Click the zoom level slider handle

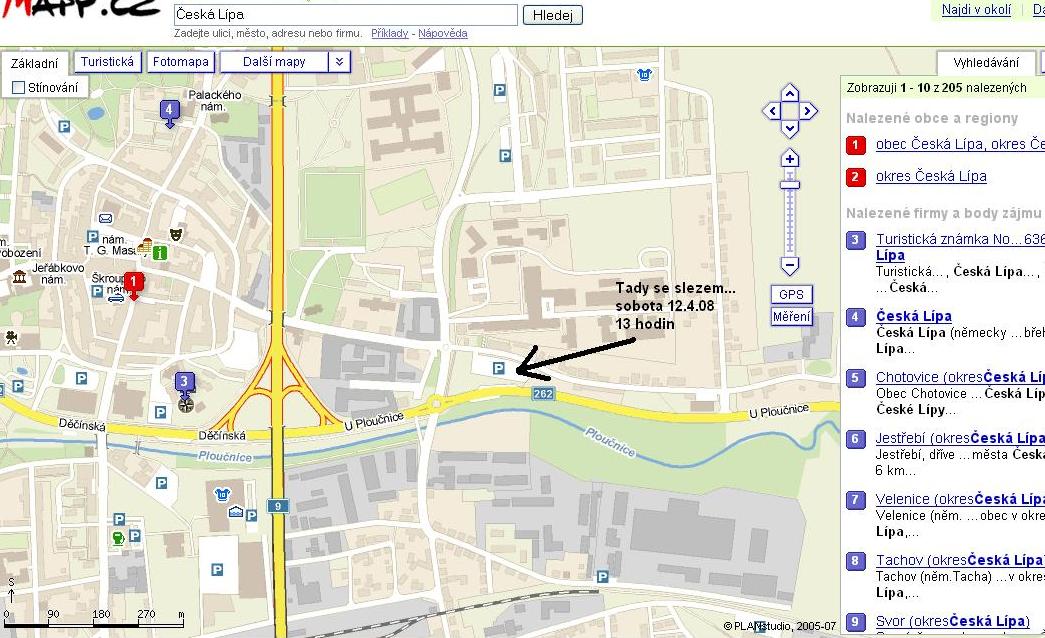790,183
